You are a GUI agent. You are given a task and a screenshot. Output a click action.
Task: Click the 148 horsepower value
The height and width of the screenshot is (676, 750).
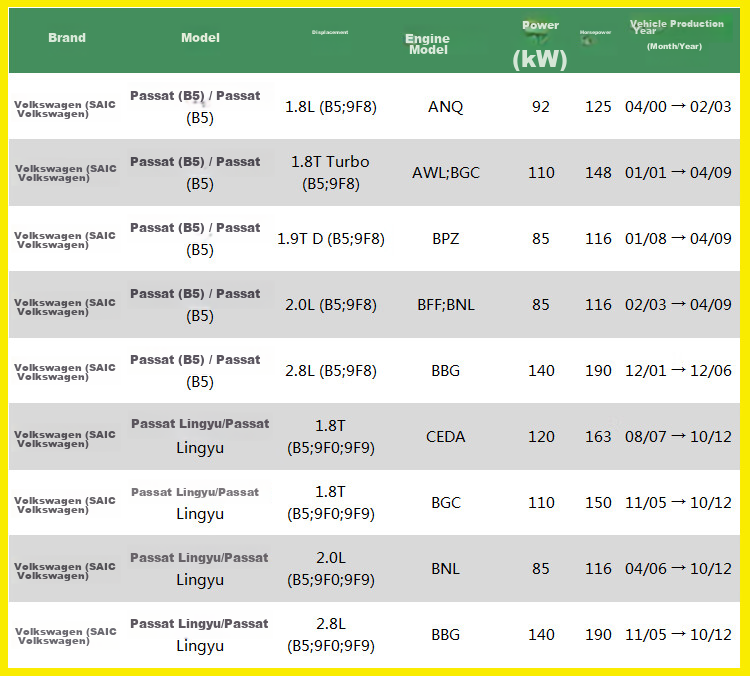598,172
